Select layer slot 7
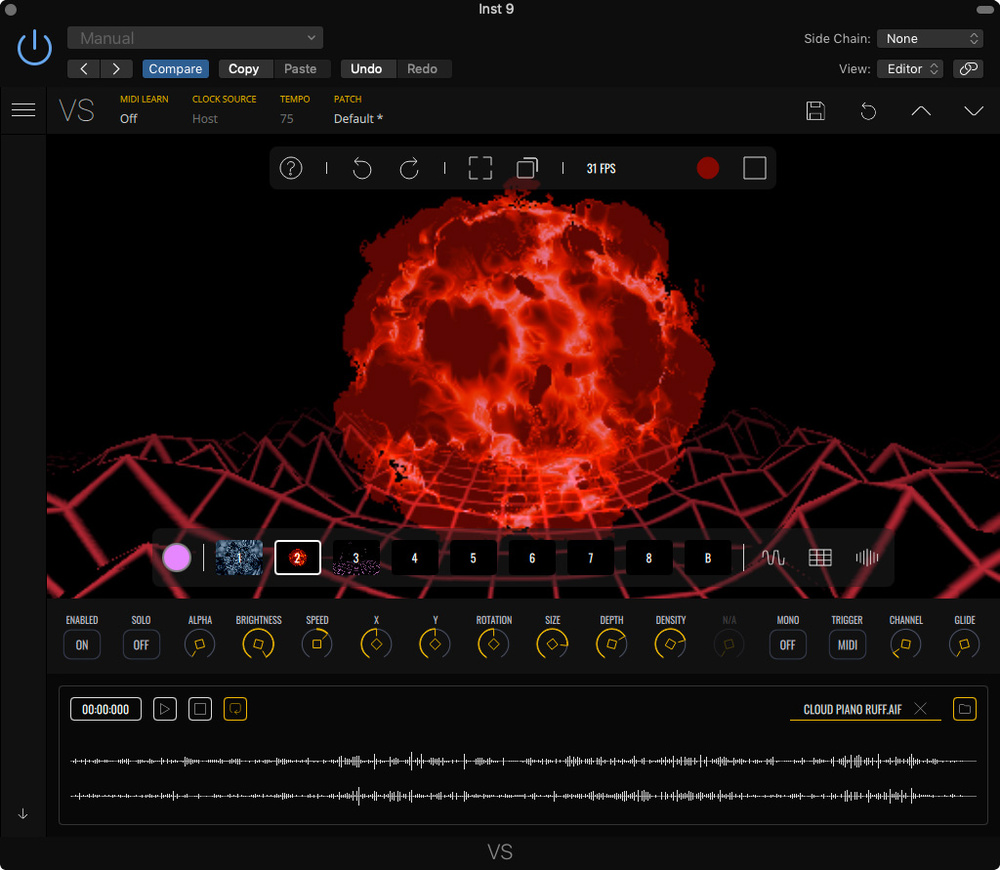The image size is (1000, 870). 591,558
